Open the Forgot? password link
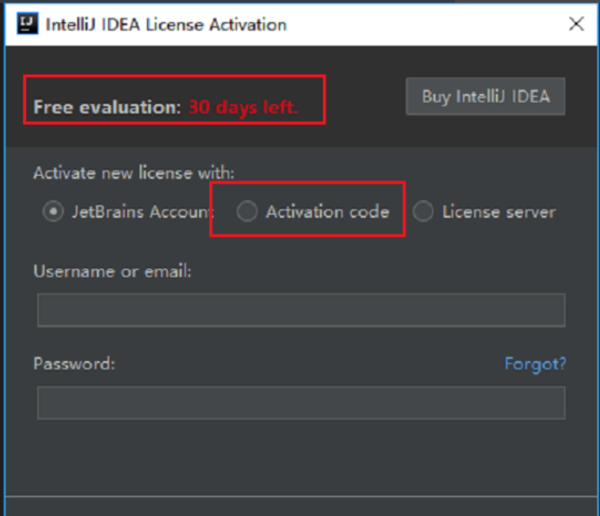The height and width of the screenshot is (516, 600). click(x=535, y=364)
